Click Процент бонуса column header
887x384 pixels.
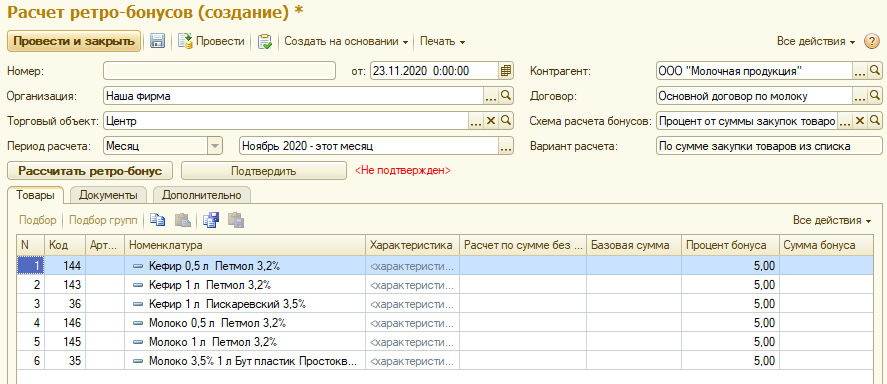(730, 245)
